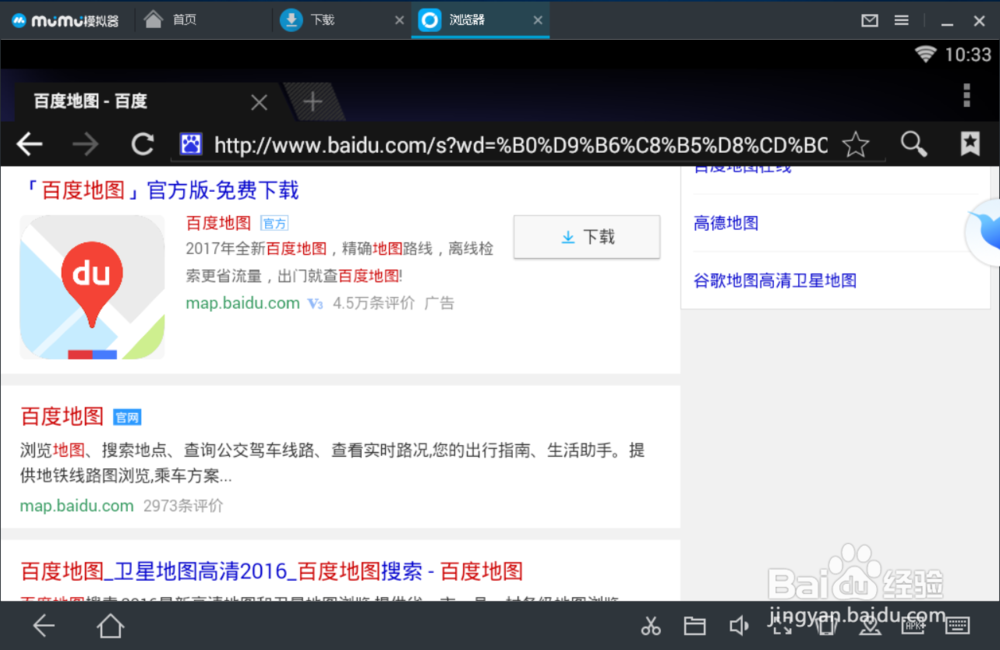The width and height of the screenshot is (1000, 650).
Task: Click the install APK icon
Action: coord(913,626)
